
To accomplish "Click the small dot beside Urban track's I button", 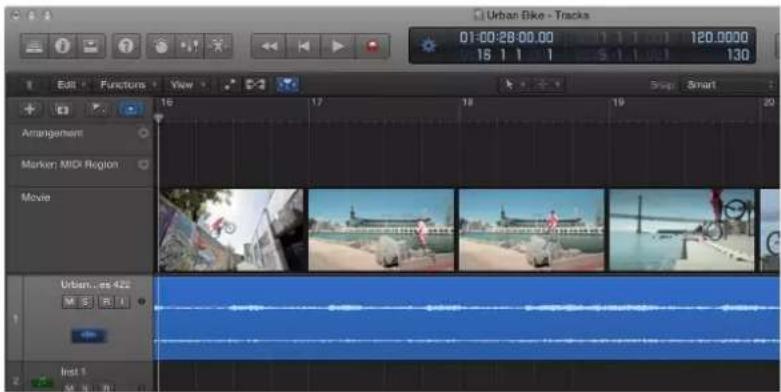I will click(x=141, y=302).
